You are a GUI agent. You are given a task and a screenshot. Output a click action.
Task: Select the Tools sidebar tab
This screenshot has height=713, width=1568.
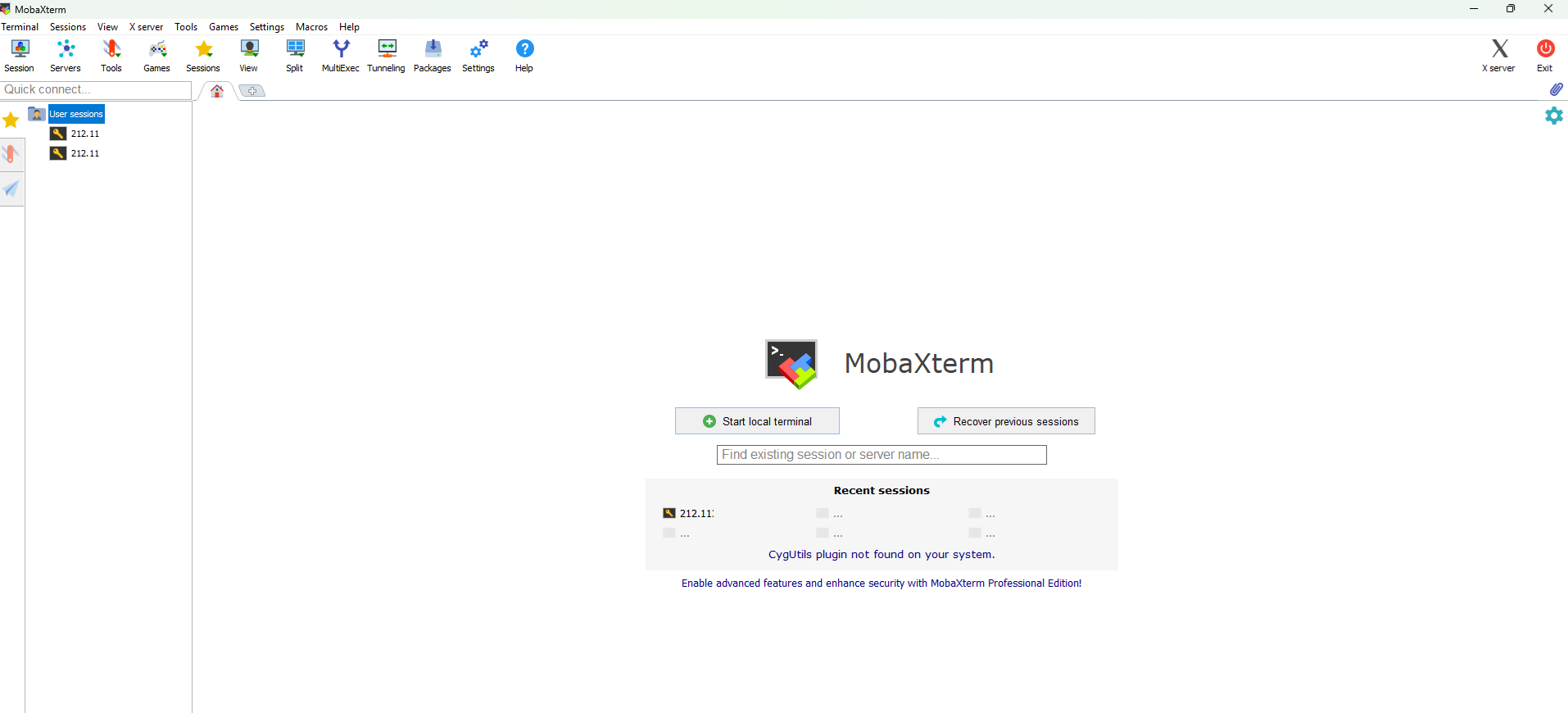tap(11, 154)
